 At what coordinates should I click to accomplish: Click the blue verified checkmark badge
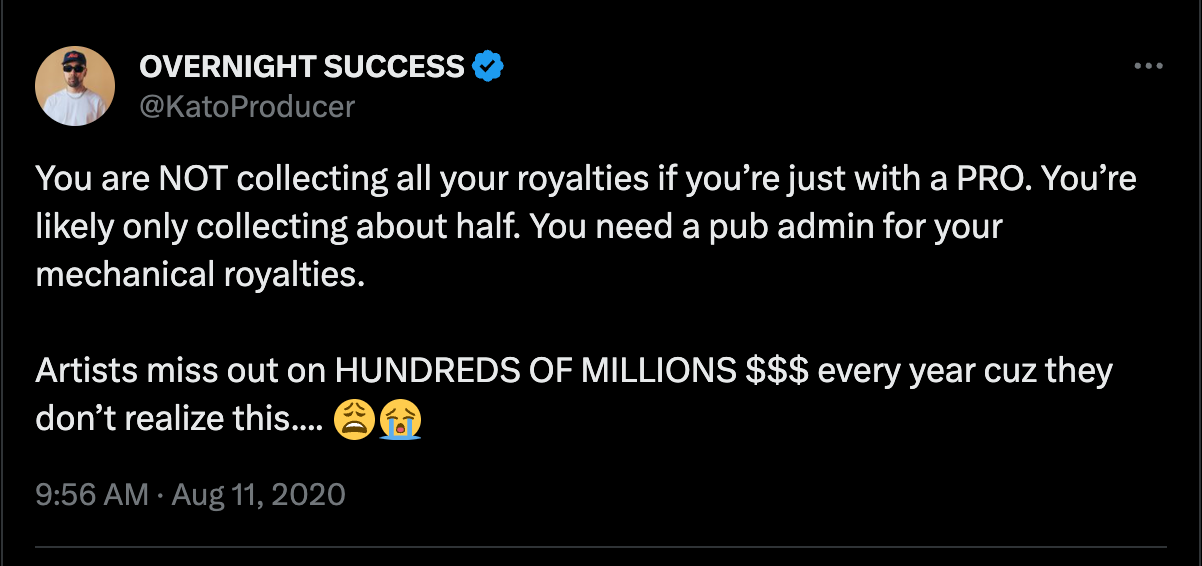[x=488, y=67]
